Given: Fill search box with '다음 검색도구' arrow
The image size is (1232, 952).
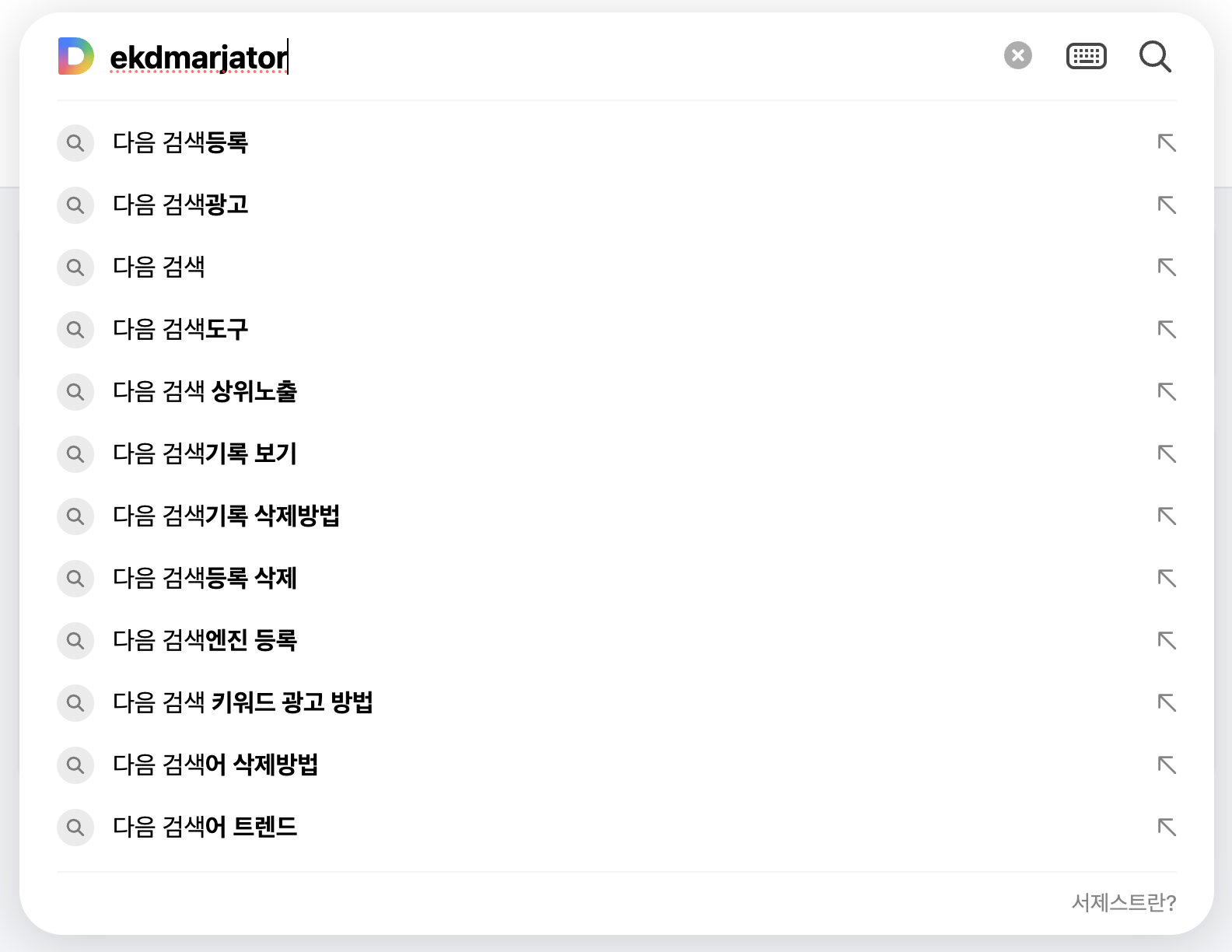Looking at the screenshot, I should pos(1167,329).
